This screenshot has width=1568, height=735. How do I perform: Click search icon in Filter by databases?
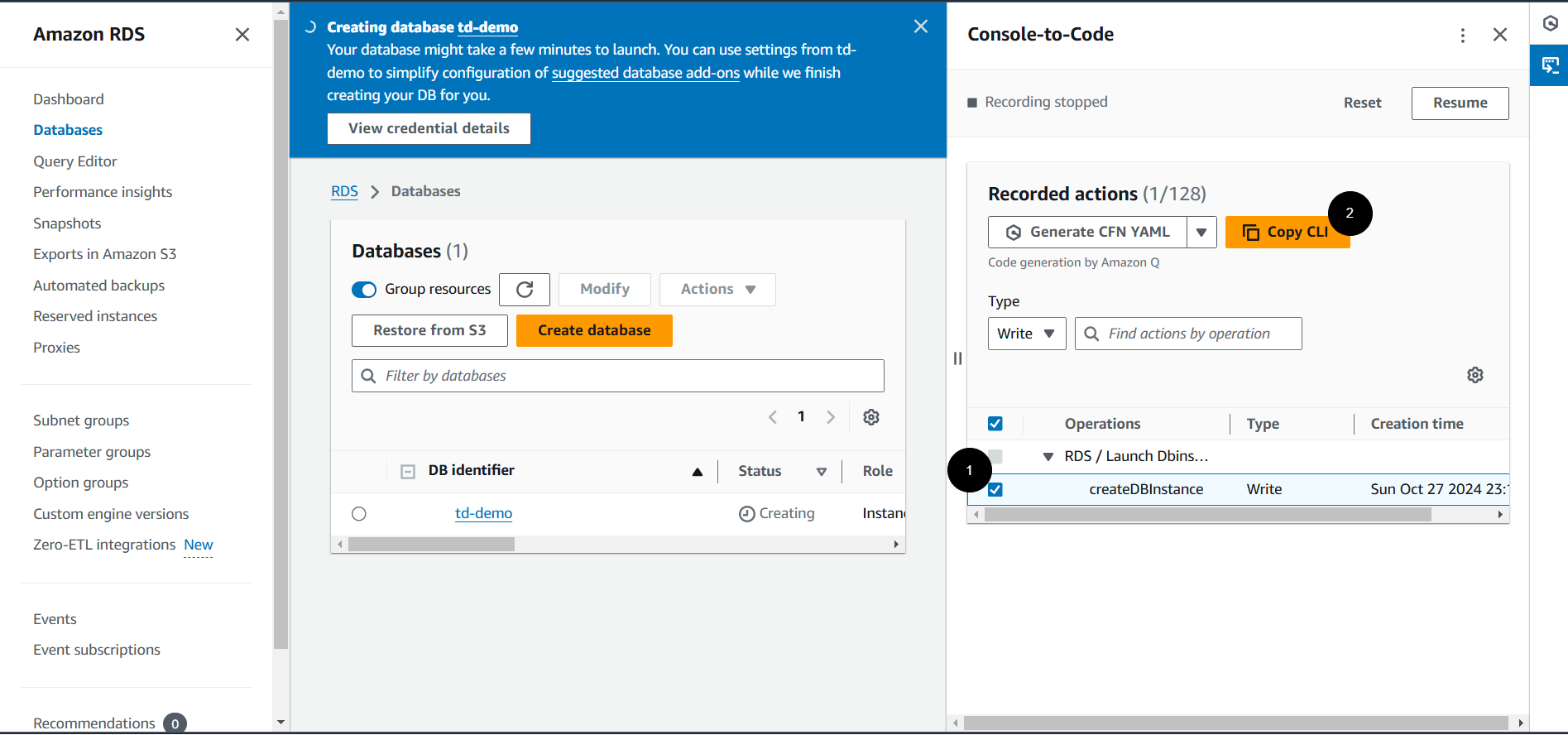(369, 376)
